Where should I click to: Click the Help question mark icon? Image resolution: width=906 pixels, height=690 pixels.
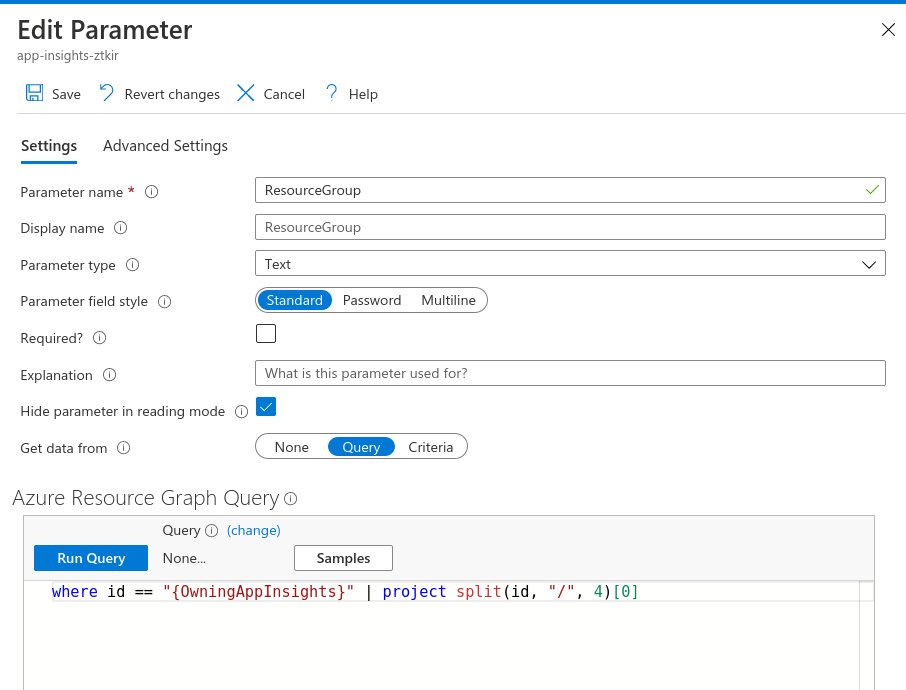pyautogui.click(x=331, y=93)
